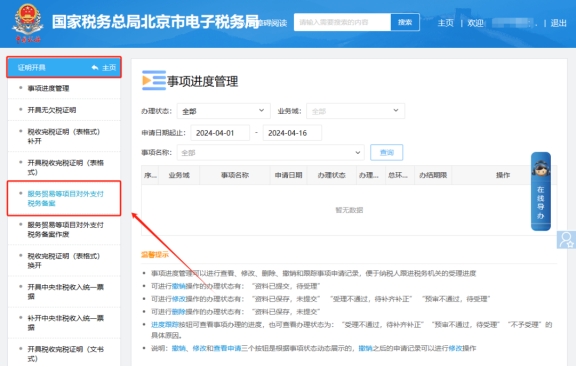Click the site title 国家税务总局北京市电子税务局

tap(155, 22)
